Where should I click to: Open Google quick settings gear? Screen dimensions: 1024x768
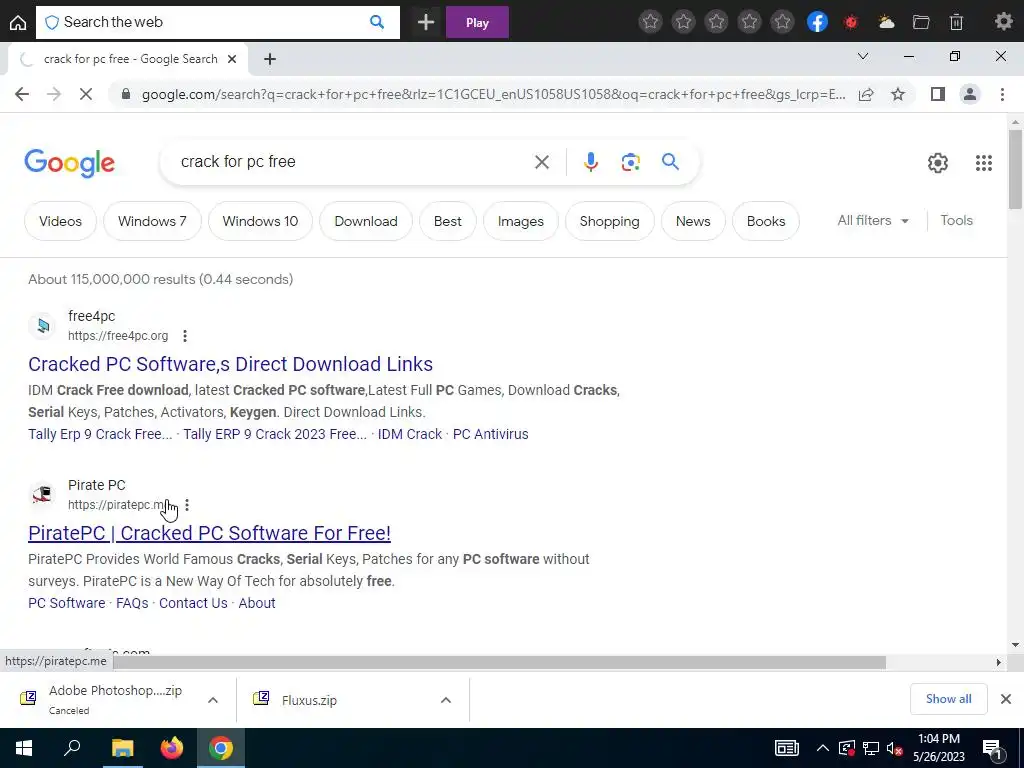[x=938, y=163]
